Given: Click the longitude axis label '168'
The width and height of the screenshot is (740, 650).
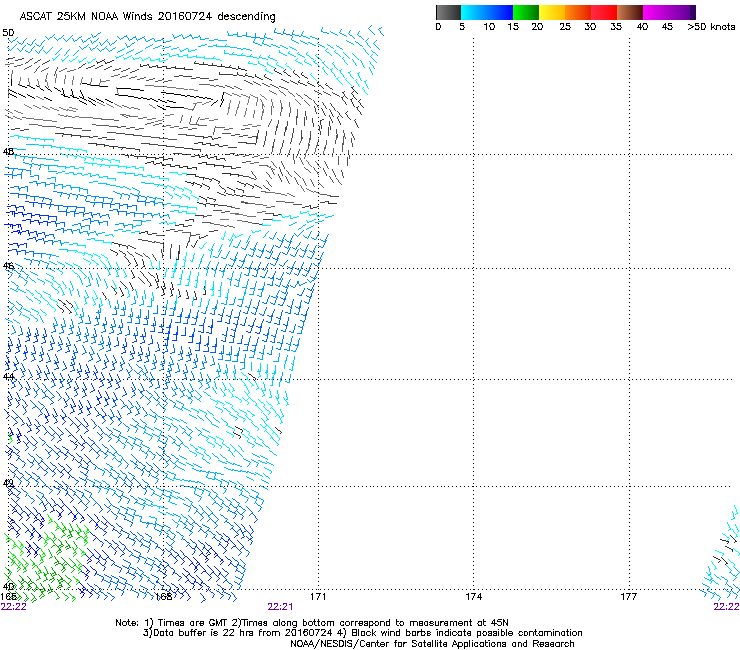Looking at the screenshot, I should pyautogui.click(x=164, y=597).
